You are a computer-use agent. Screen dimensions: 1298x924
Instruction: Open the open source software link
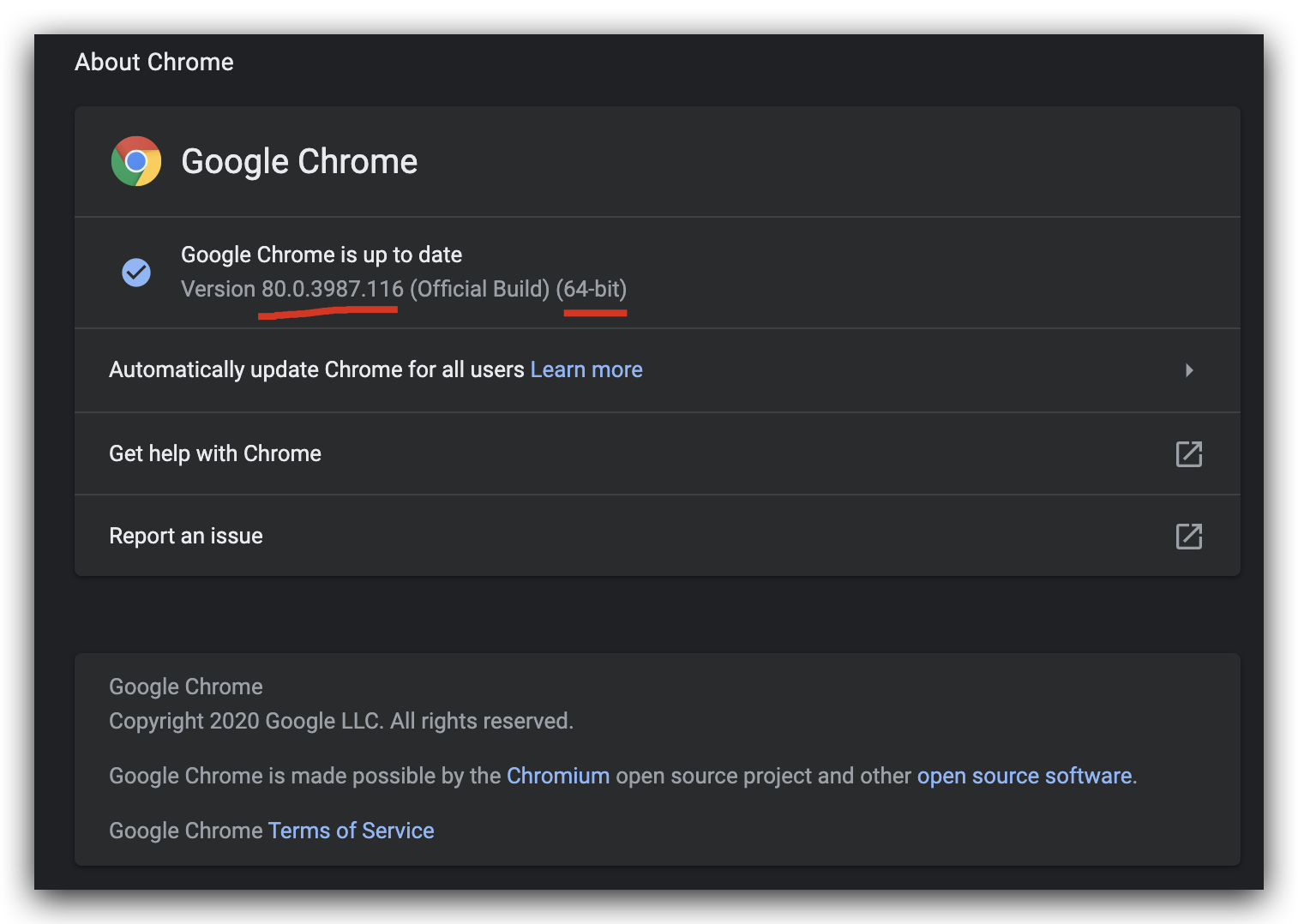[x=1025, y=776]
